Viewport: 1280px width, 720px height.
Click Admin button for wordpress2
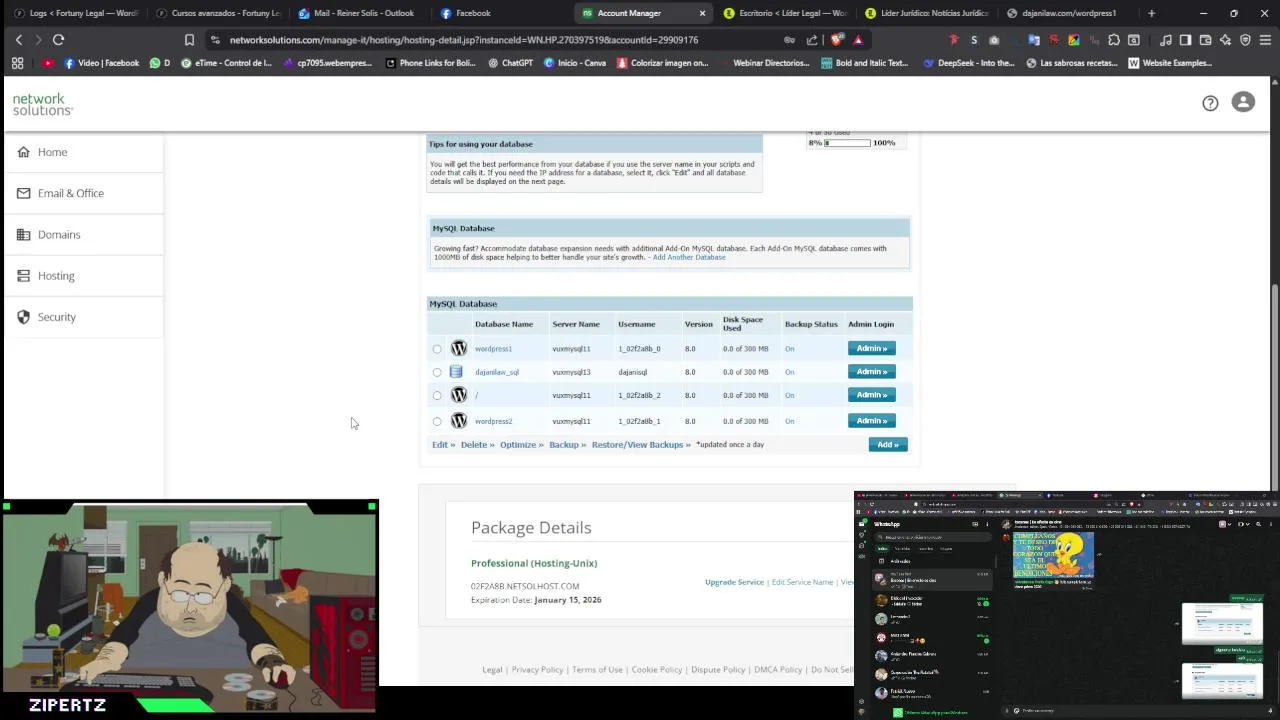click(x=871, y=420)
